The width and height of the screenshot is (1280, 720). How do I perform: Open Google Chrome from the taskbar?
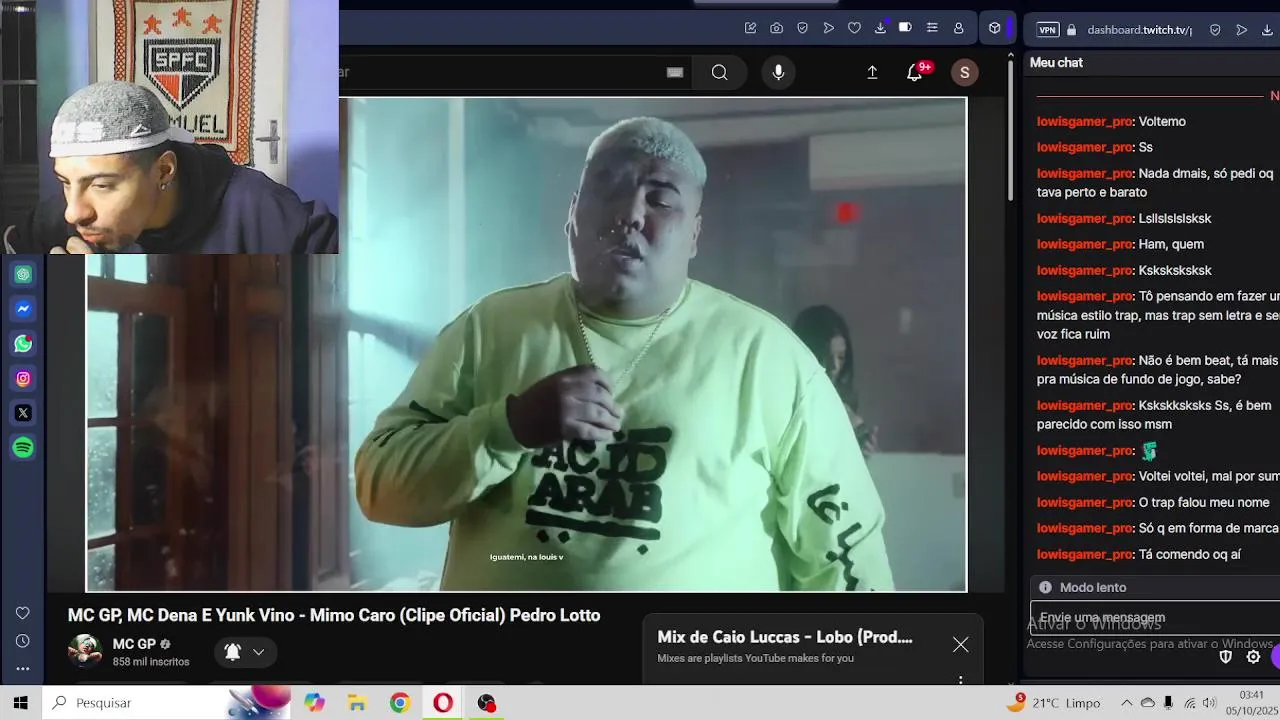point(400,703)
